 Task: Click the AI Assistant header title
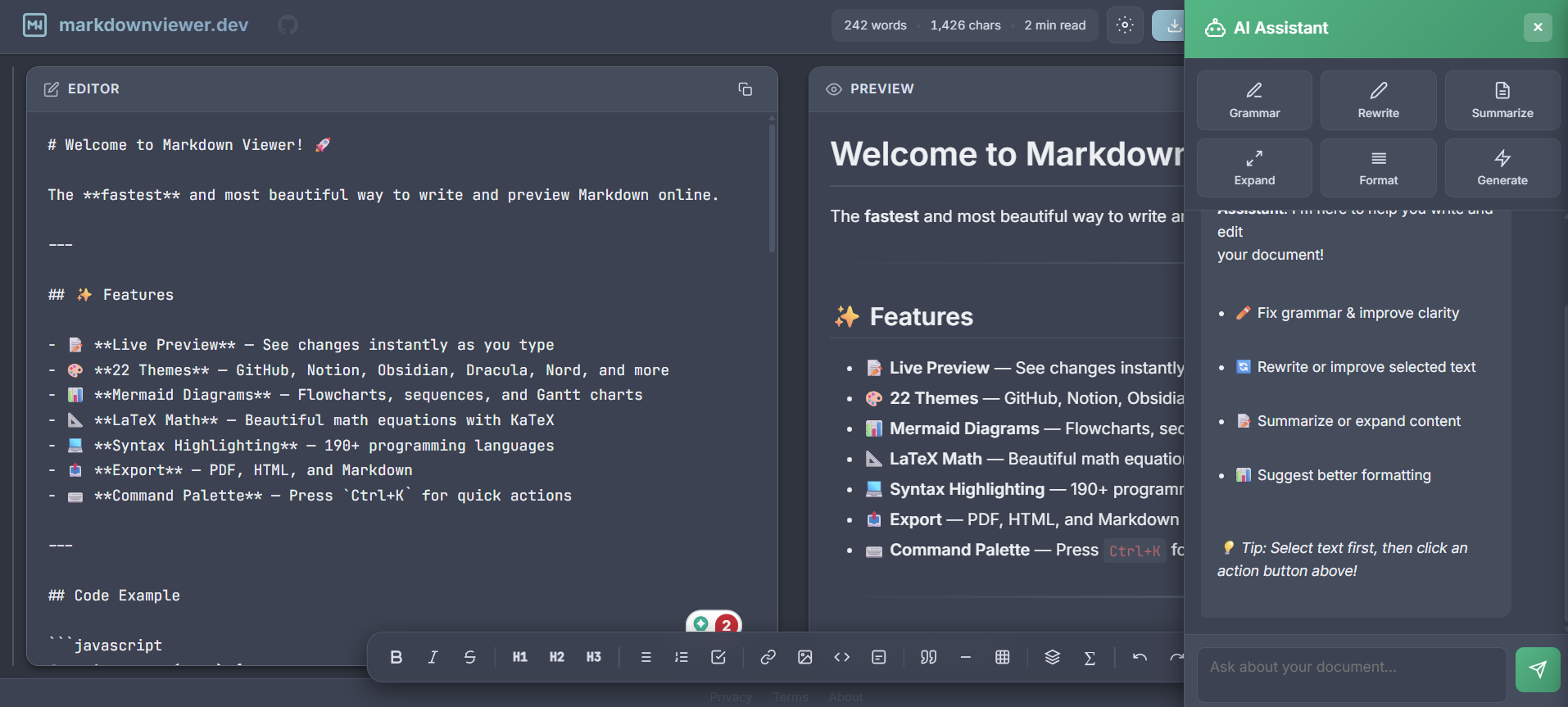(x=1280, y=28)
